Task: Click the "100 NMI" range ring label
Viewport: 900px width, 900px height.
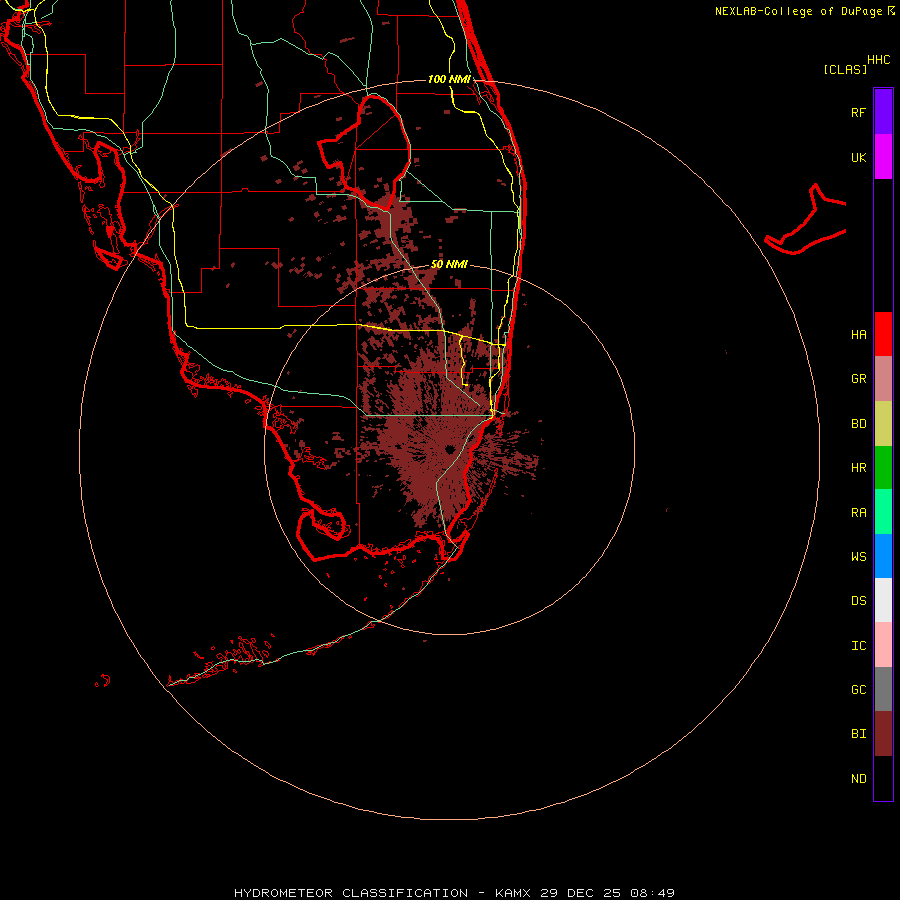Action: tap(449, 79)
